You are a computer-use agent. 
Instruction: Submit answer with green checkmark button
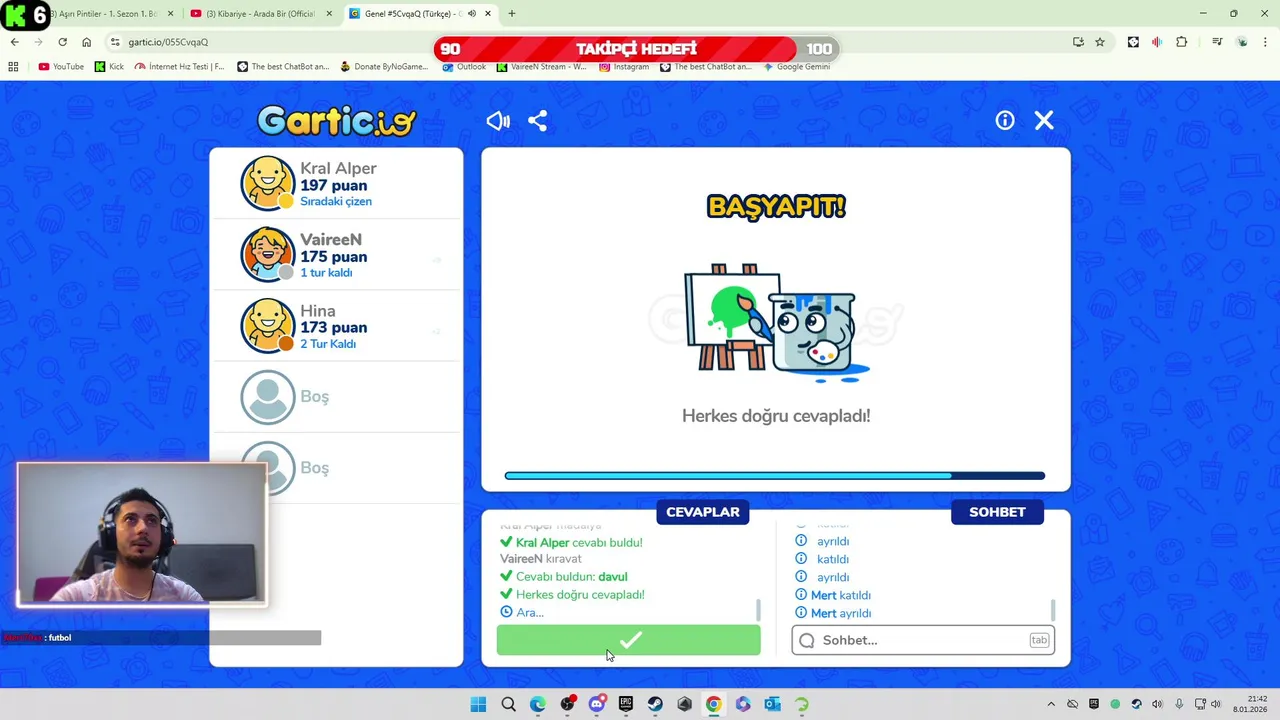628,640
